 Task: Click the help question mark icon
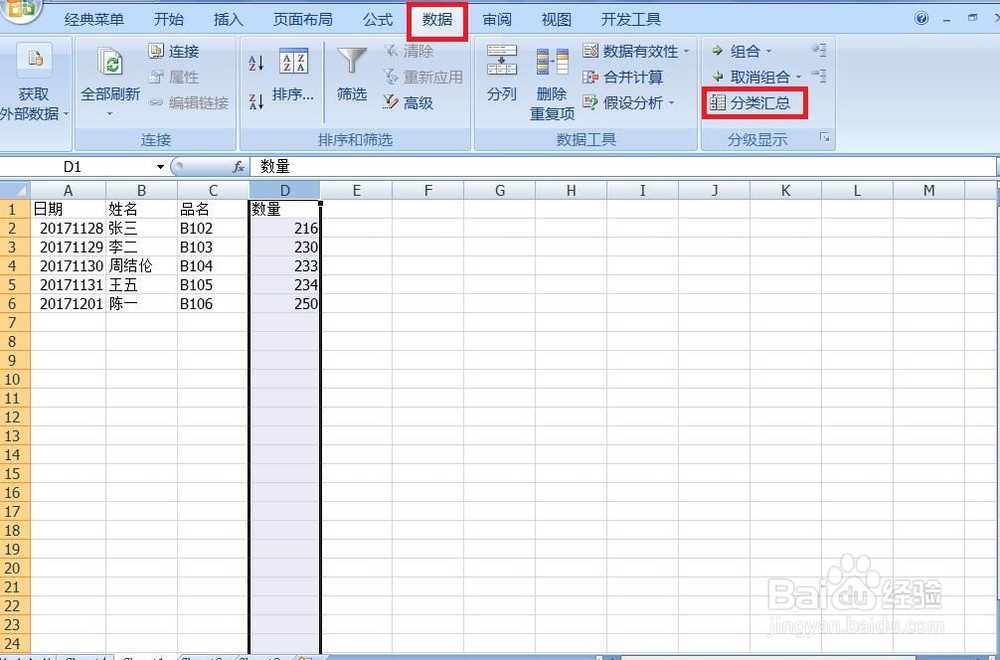[922, 18]
